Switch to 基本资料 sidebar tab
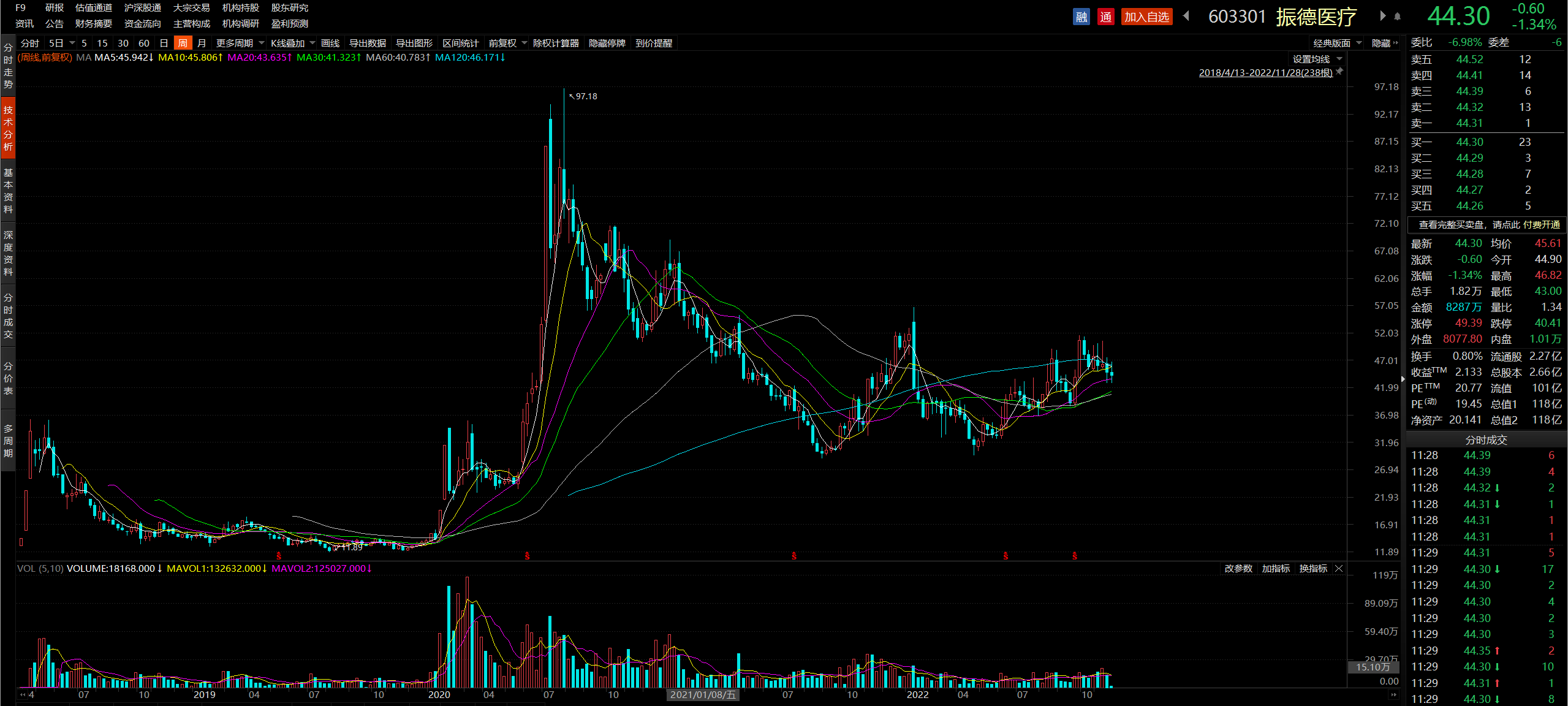 pos(8,191)
